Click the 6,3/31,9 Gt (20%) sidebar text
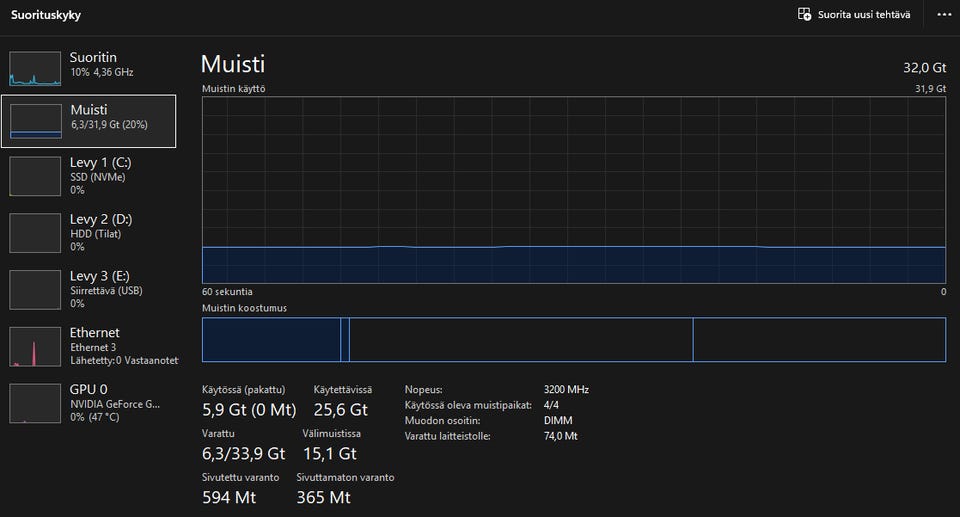Viewport: 960px width, 517px height. click(x=109, y=124)
